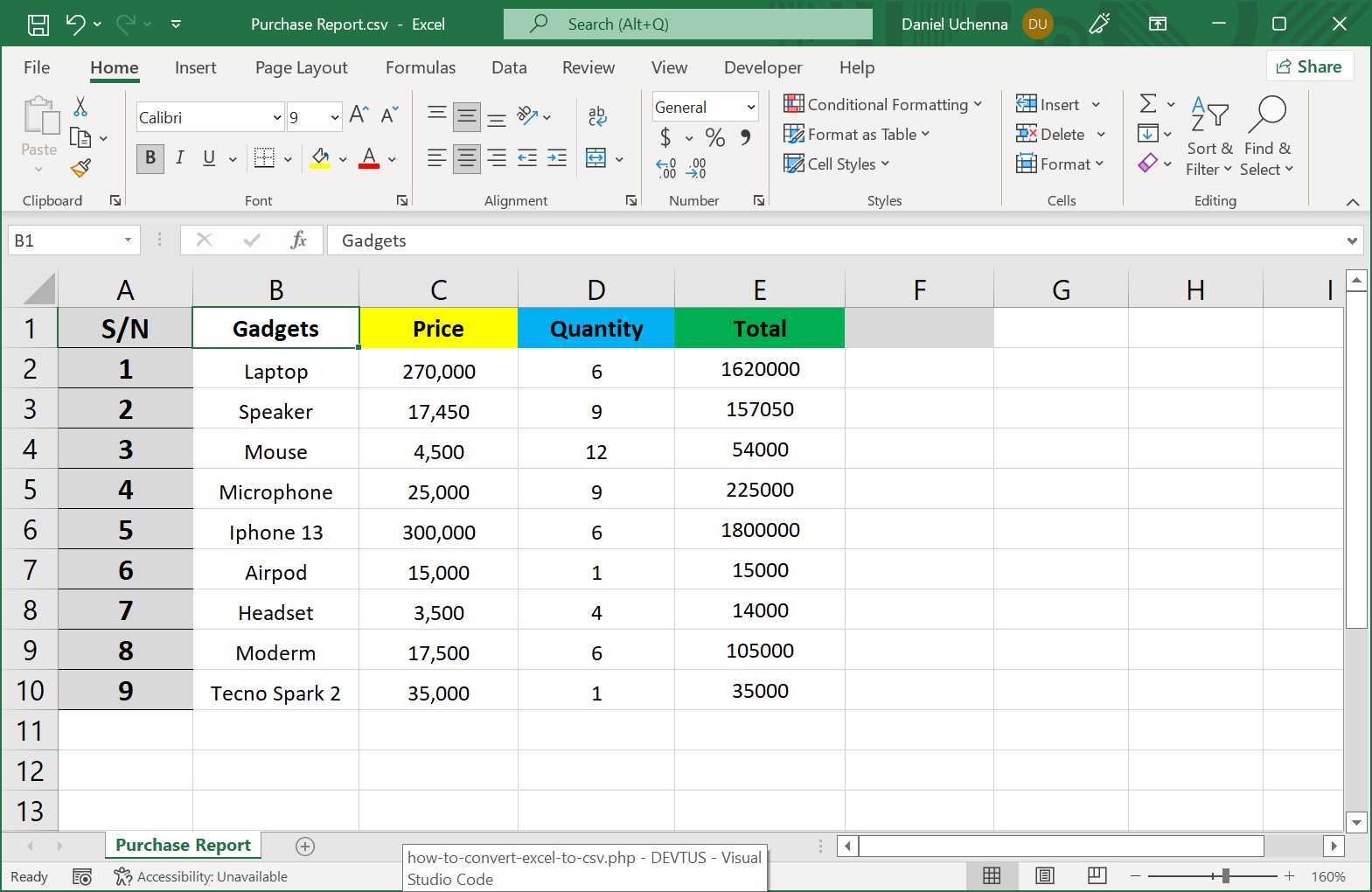Viewport: 1372px width, 892px height.
Task: Open the File tab
Action: 37,67
